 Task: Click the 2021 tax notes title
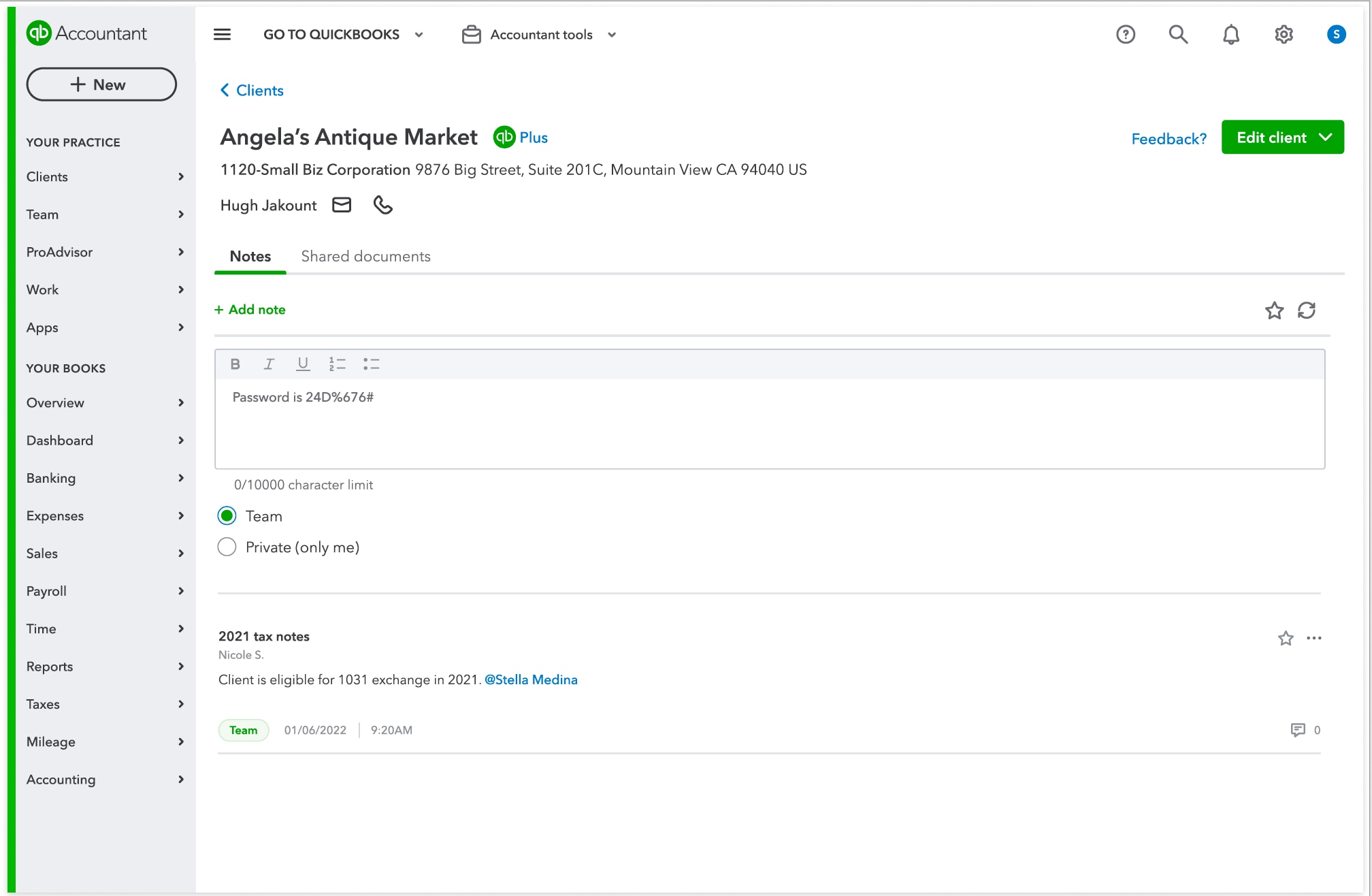(x=264, y=636)
